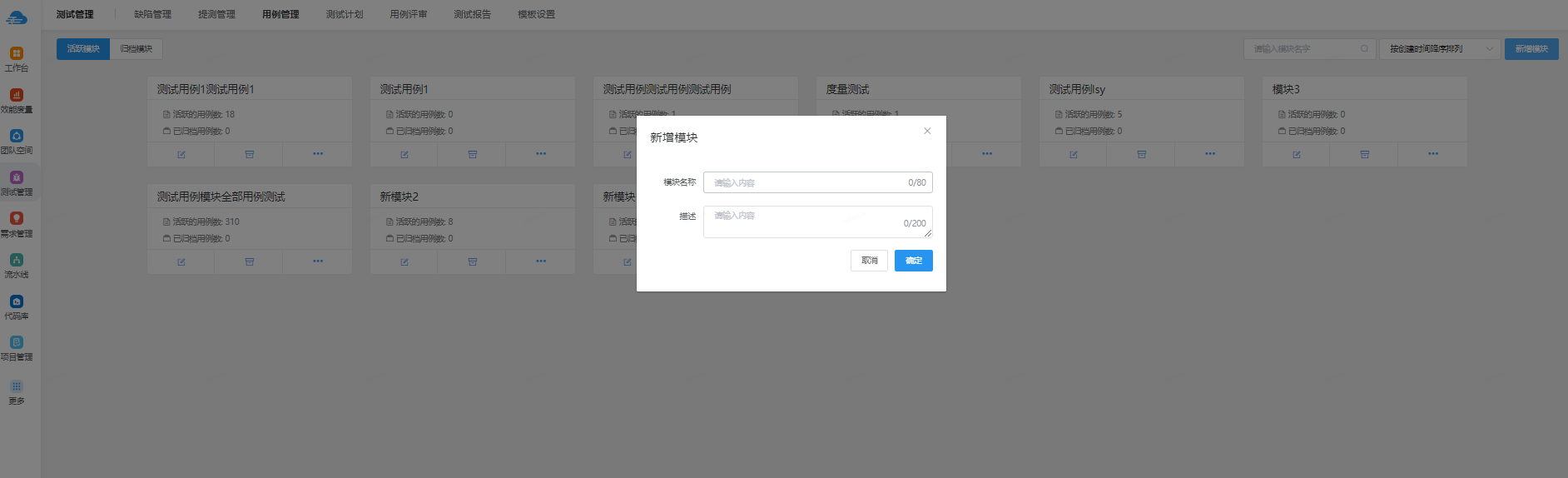Image resolution: width=1568 pixels, height=478 pixels.
Task: Switch to the 用例评审 tab
Action: coord(409,14)
